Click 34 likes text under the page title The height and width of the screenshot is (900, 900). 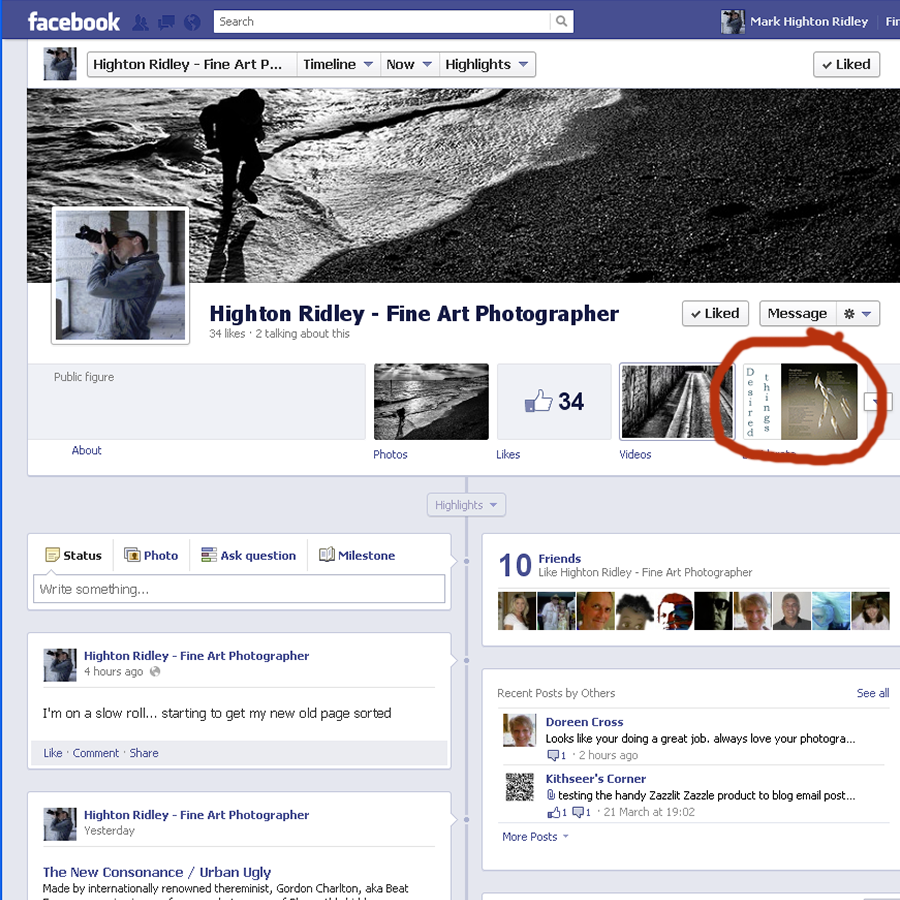(x=227, y=333)
